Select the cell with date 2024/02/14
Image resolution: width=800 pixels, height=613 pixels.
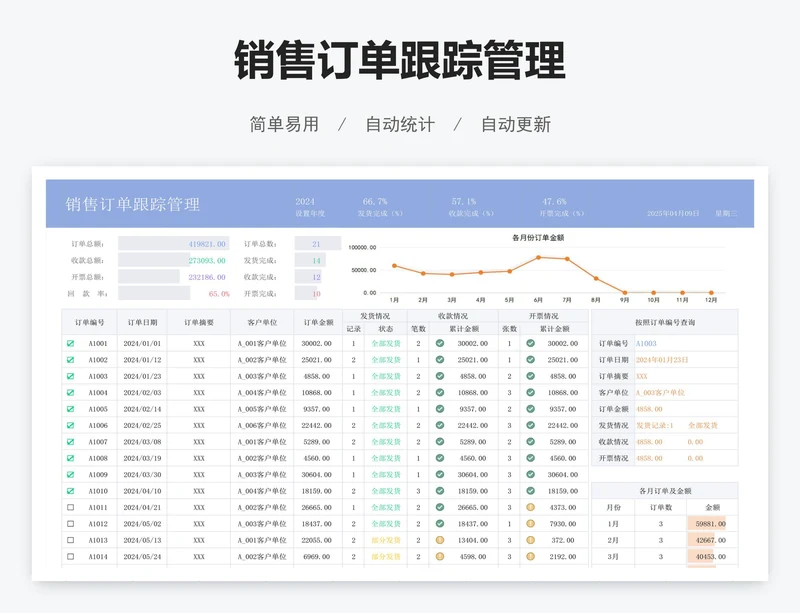click(142, 409)
